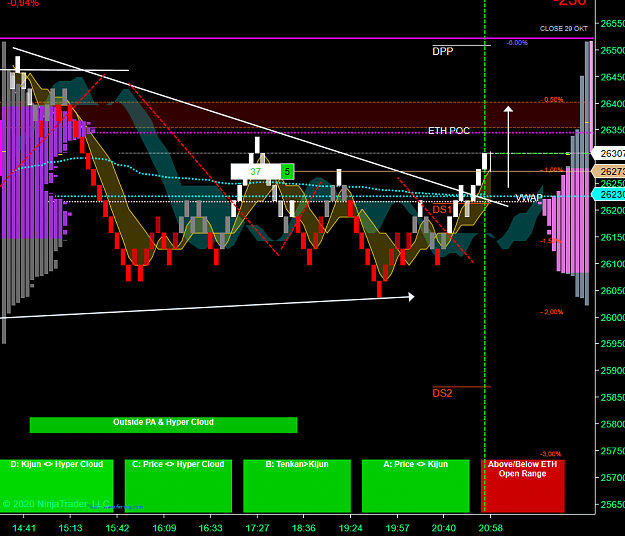Select the ETH POC label

[449, 131]
